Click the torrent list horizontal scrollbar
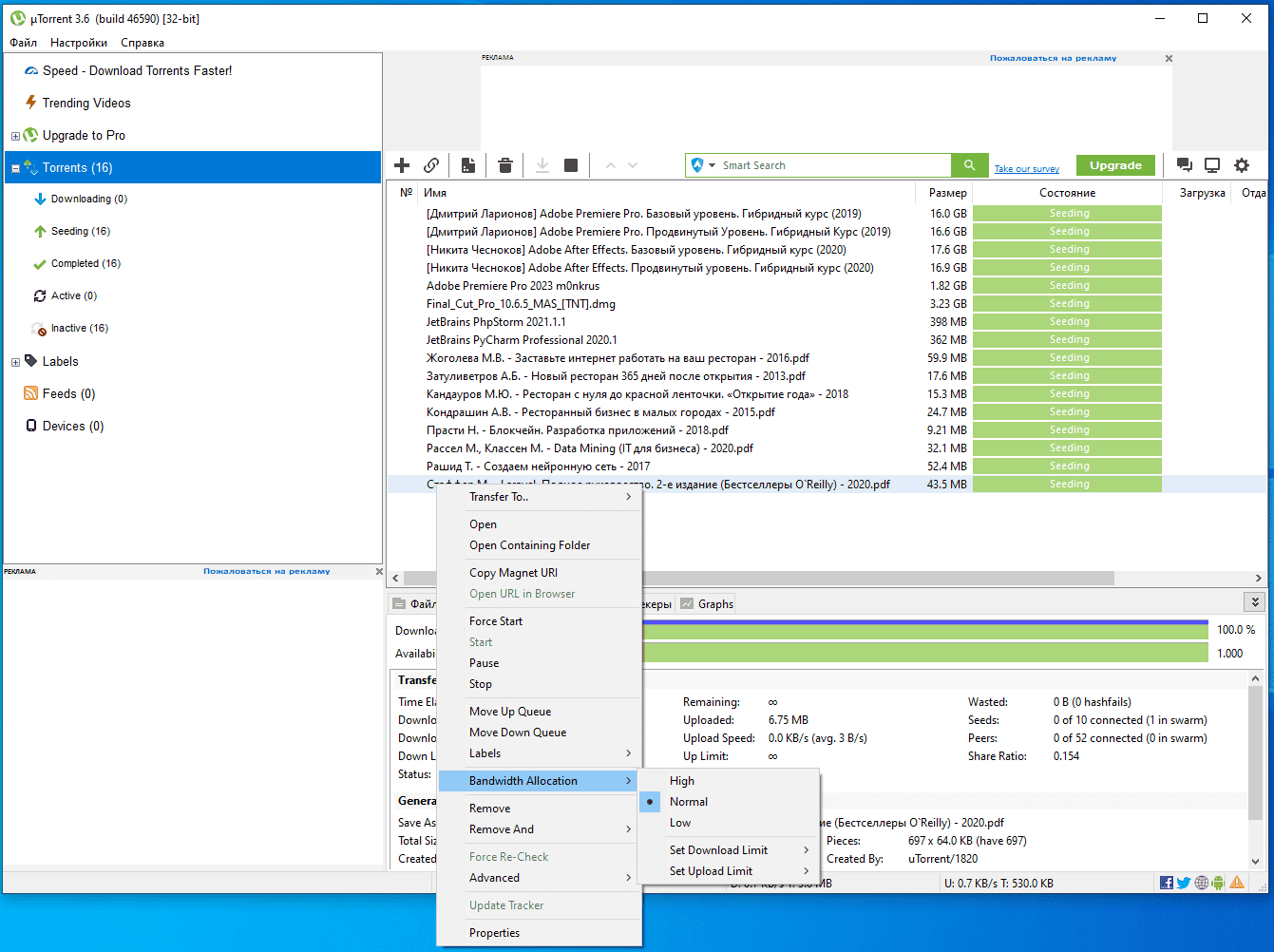This screenshot has height=952, width=1274. coord(759,578)
